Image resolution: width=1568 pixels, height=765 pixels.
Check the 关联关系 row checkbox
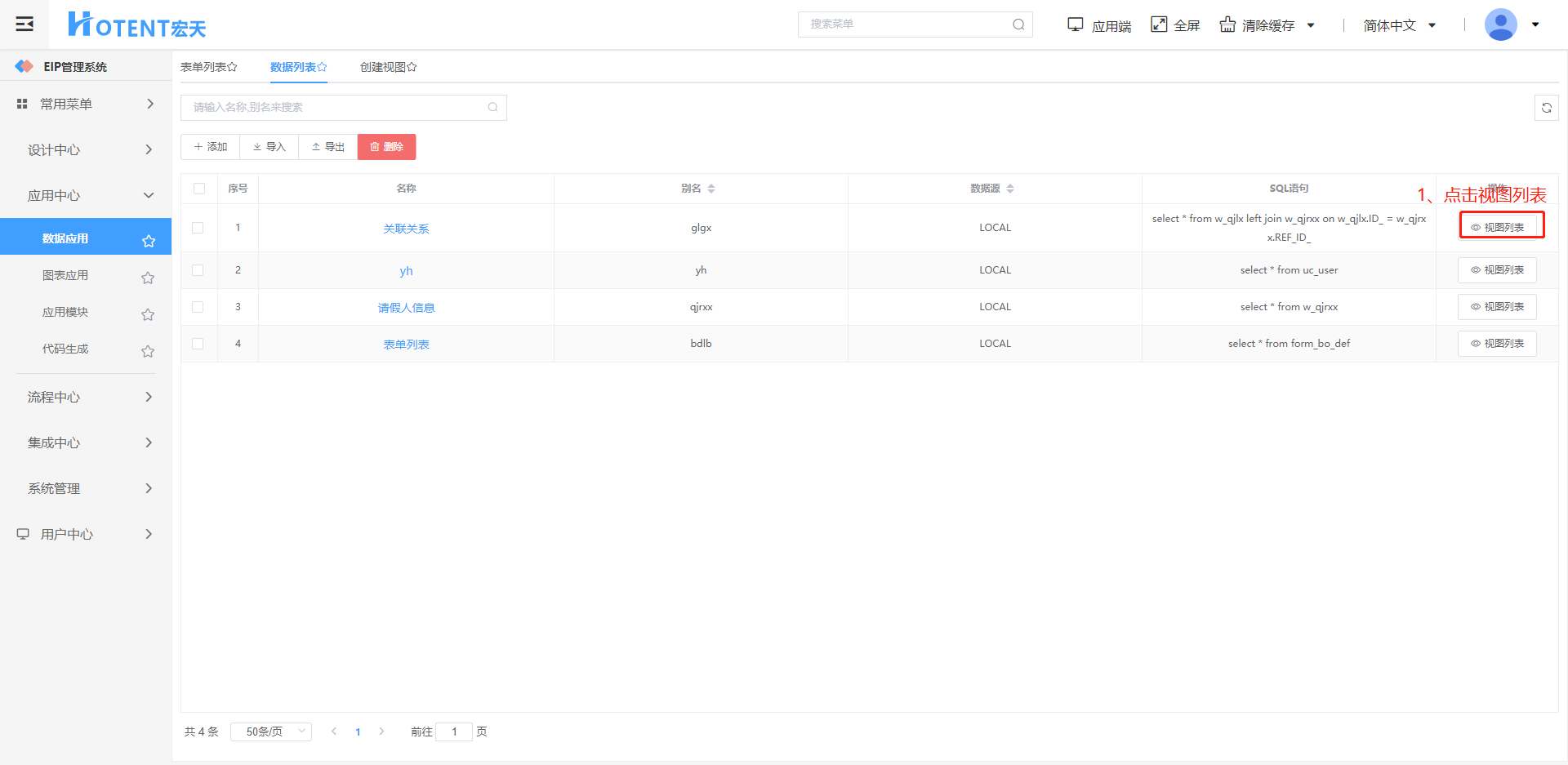tap(198, 228)
